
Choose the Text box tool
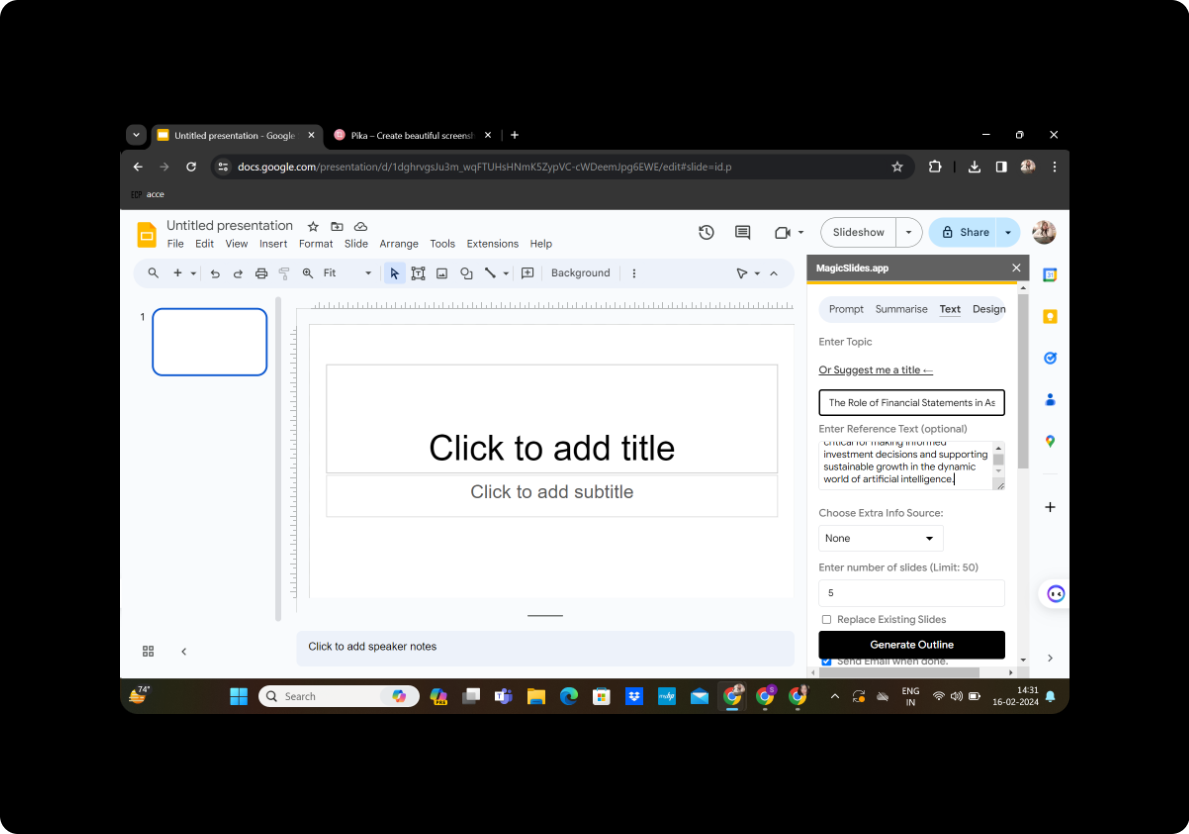[418, 273]
